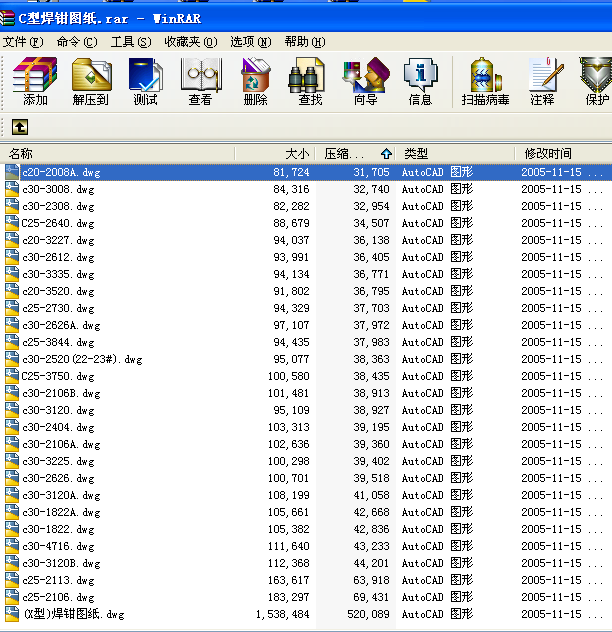612x632 pixels.
Task: Select file c30-3120B.dwg
Action: click(x=61, y=563)
